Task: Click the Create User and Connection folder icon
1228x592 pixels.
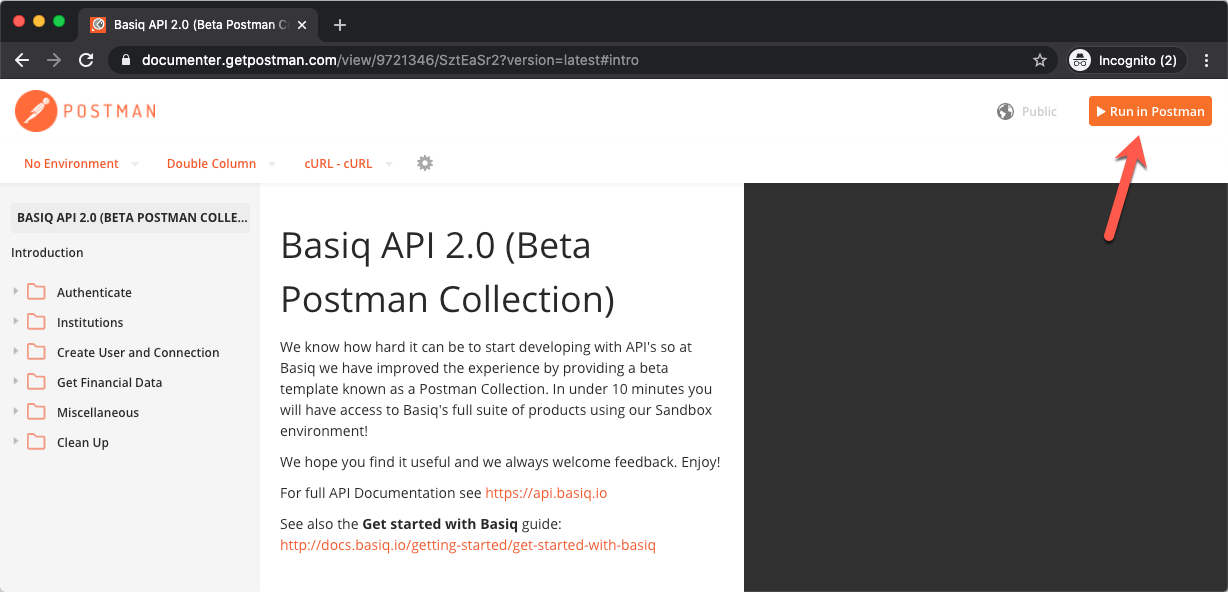Action: coord(37,352)
